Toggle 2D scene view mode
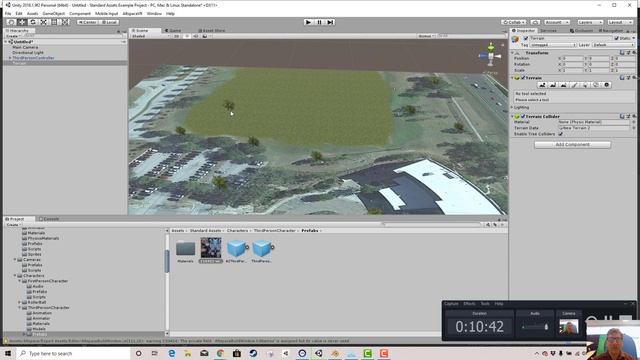Image resolution: width=640 pixels, height=360 pixels. tap(176, 36)
